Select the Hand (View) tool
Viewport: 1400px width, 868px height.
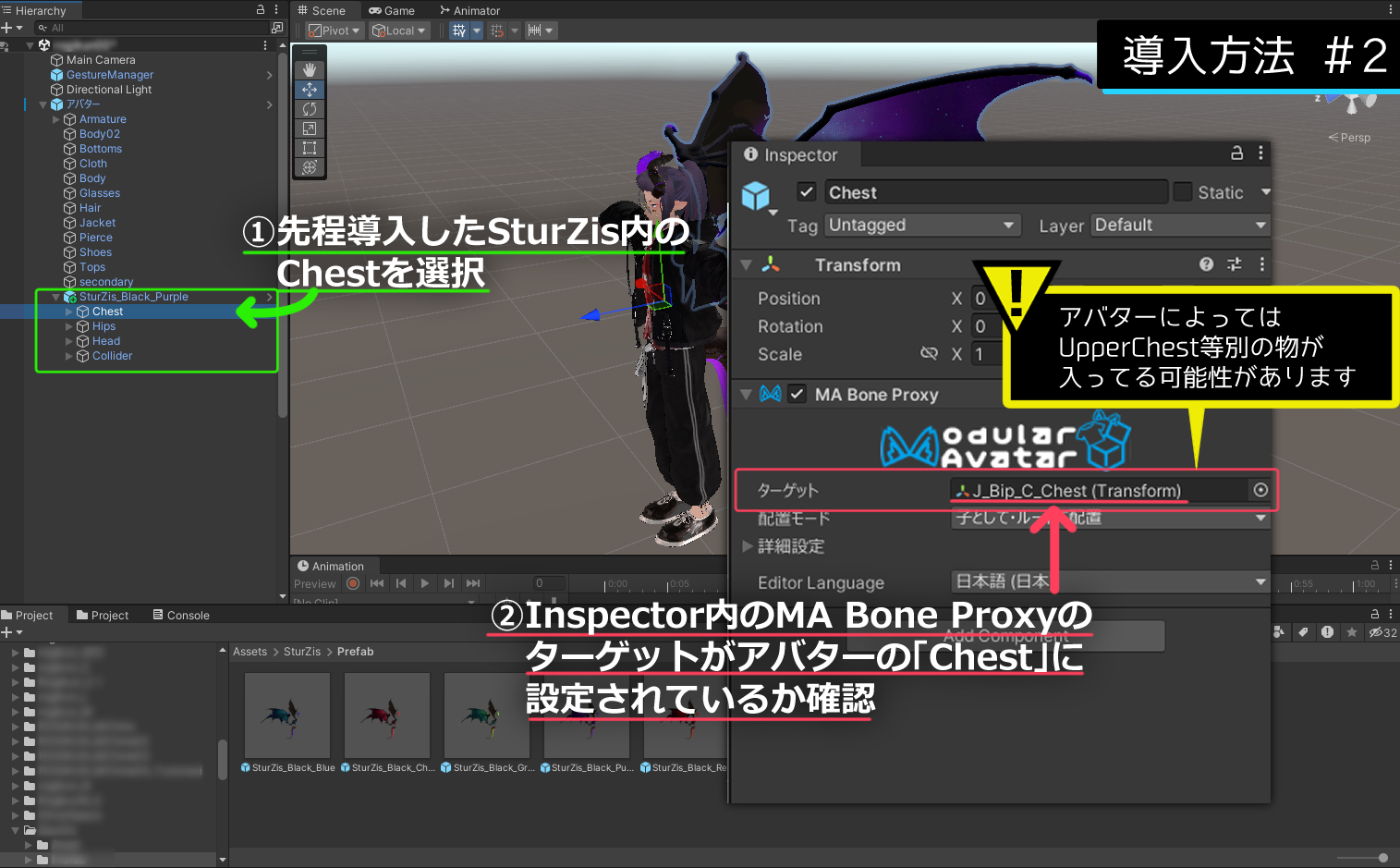(x=310, y=68)
